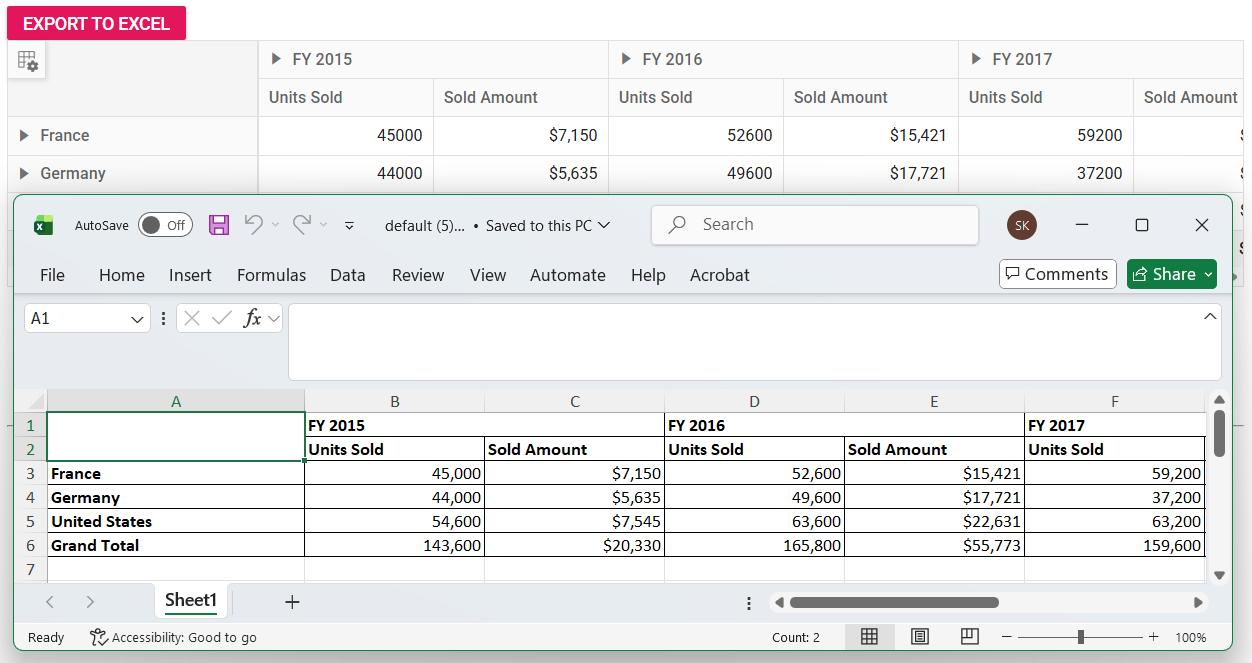Viewport: 1252px width, 663px height.
Task: Click inside the Search box
Action: point(814,224)
